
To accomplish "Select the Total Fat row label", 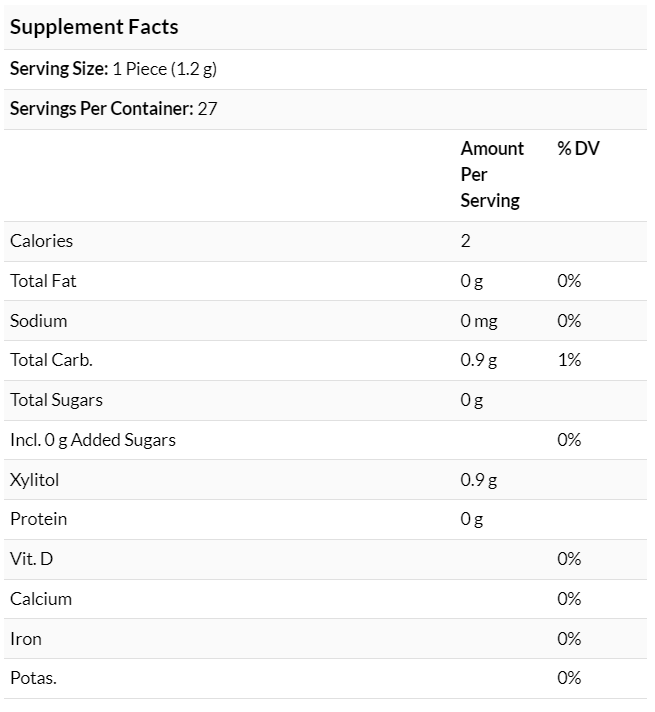I will 43,281.
